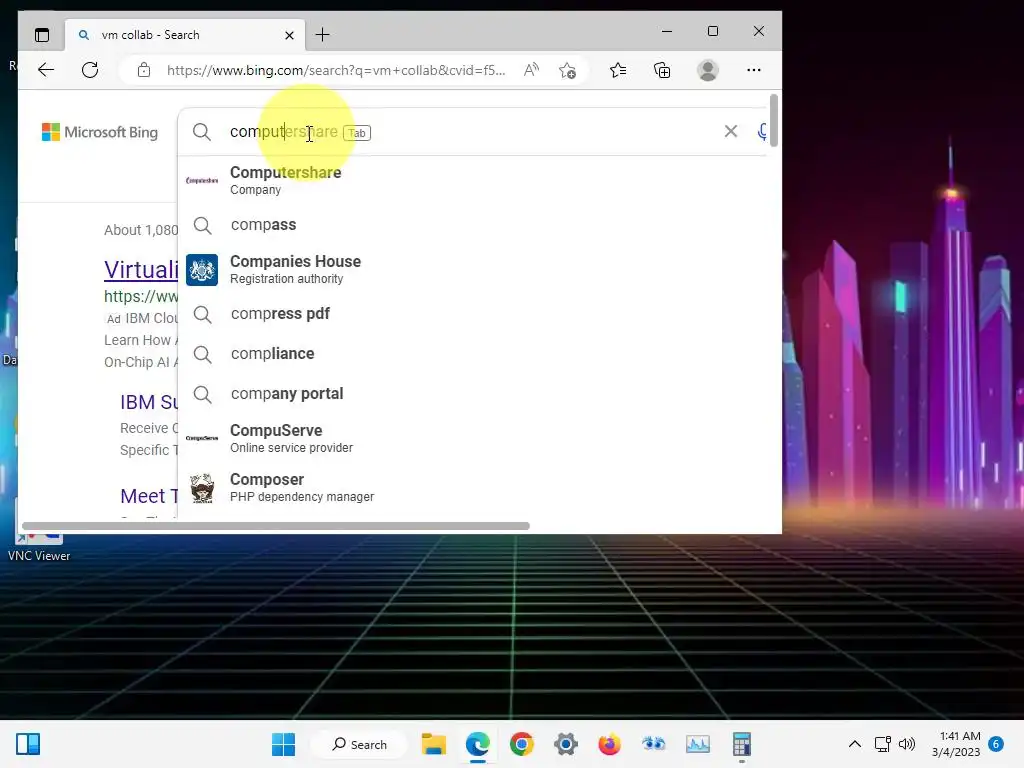
Task: Click the search magnifier in Bing box
Action: pos(202,132)
